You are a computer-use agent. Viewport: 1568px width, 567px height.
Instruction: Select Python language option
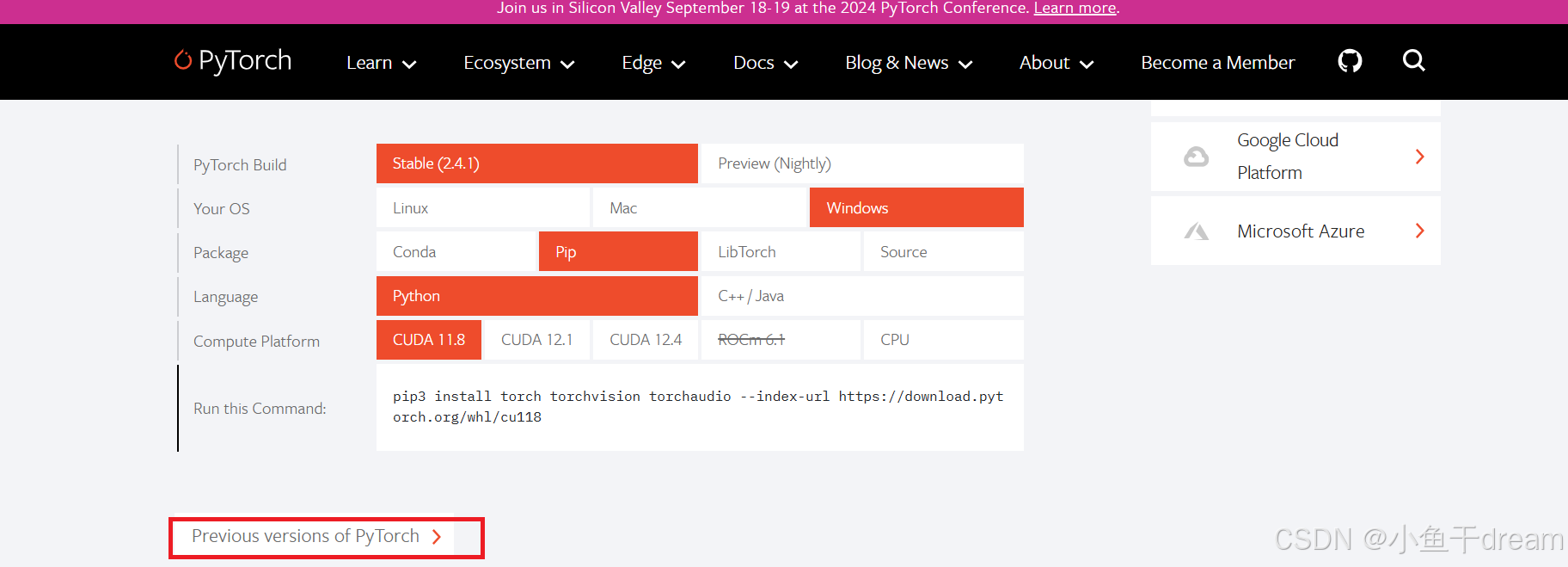point(537,296)
